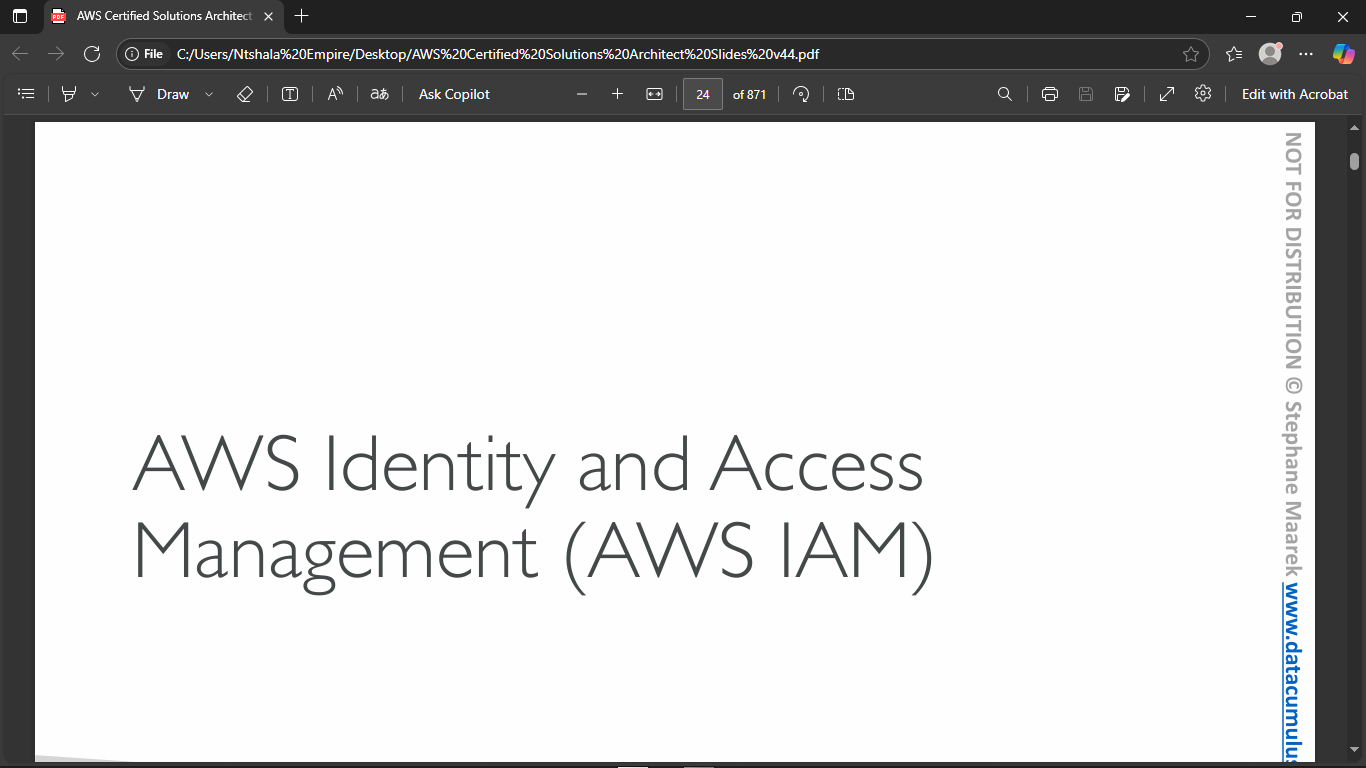The height and width of the screenshot is (768, 1366).
Task: Zoom in the PDF
Action: click(617, 94)
